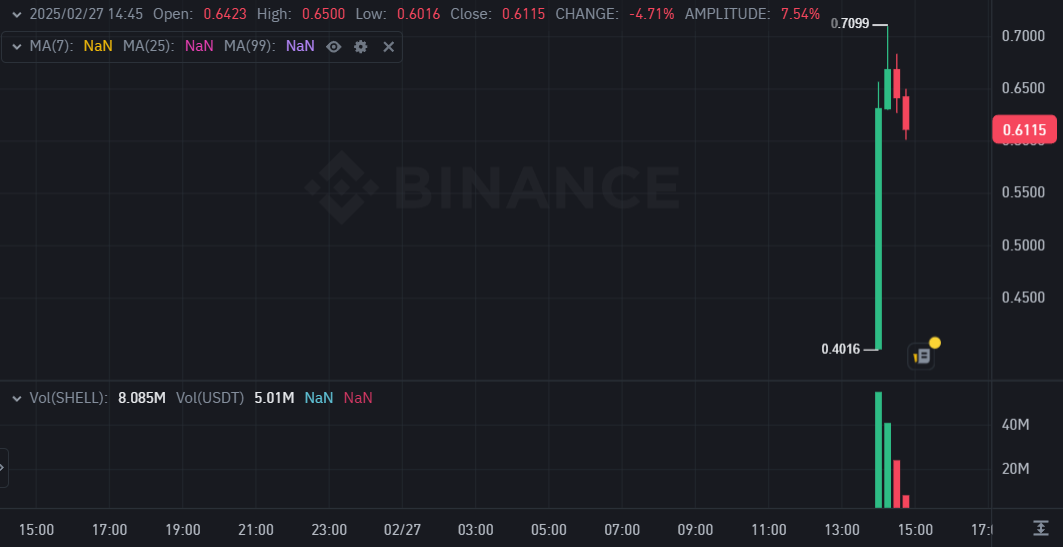Click the scroll-to-latest icon at bottom right
The image size is (1063, 547).
coord(1040,528)
